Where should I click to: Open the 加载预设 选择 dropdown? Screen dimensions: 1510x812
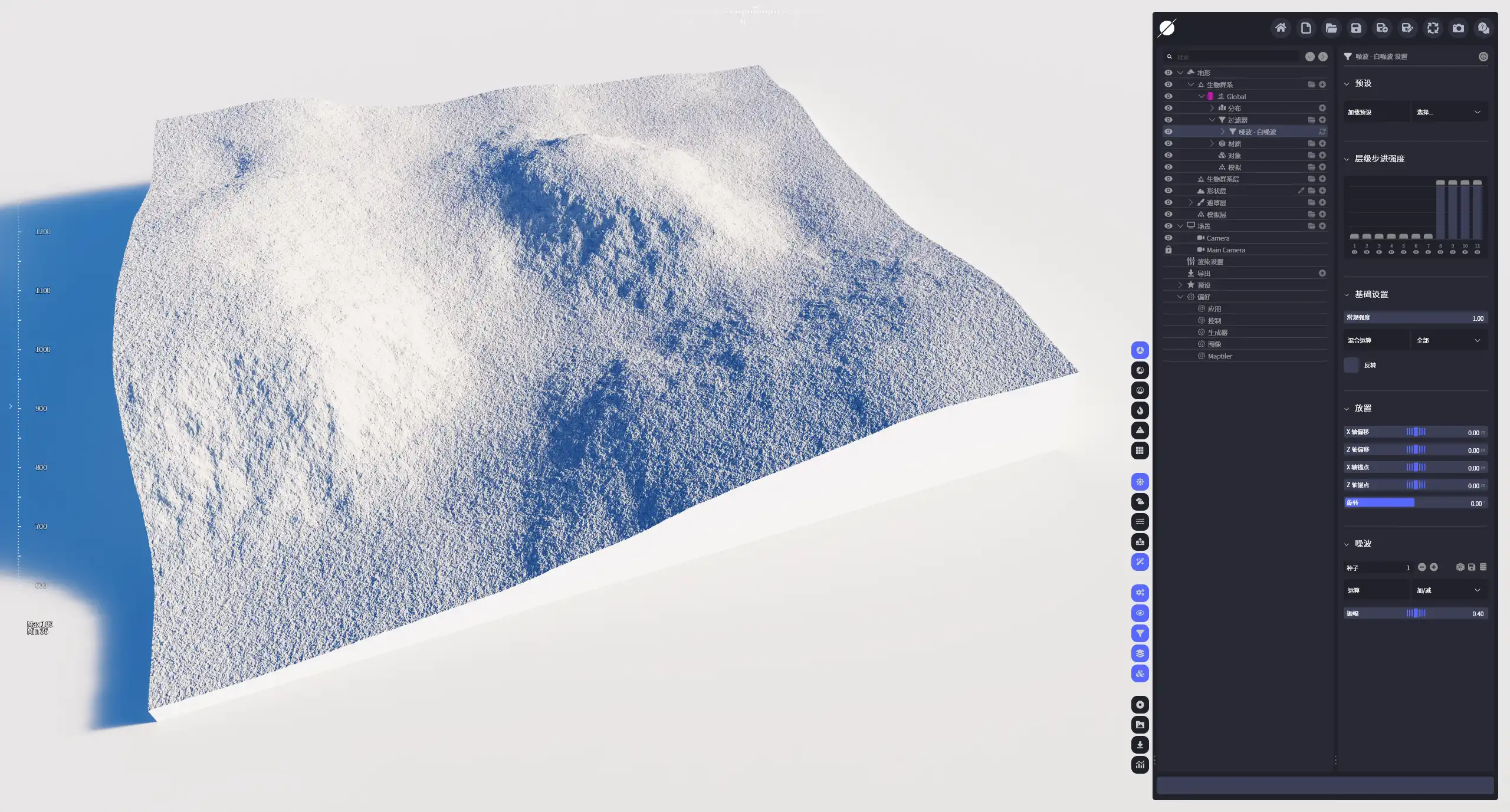pos(1449,112)
